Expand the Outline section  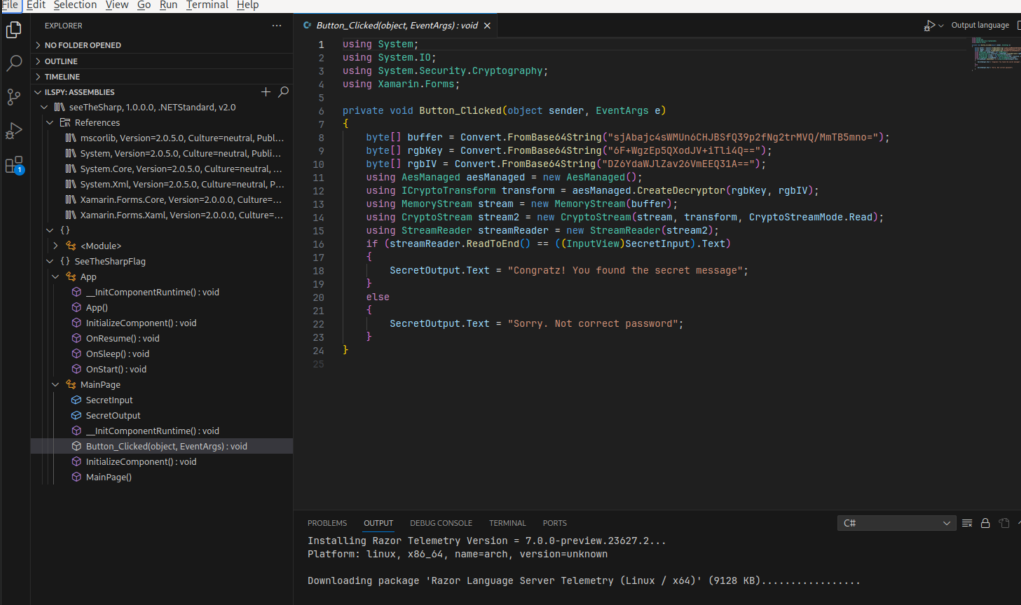coord(61,61)
